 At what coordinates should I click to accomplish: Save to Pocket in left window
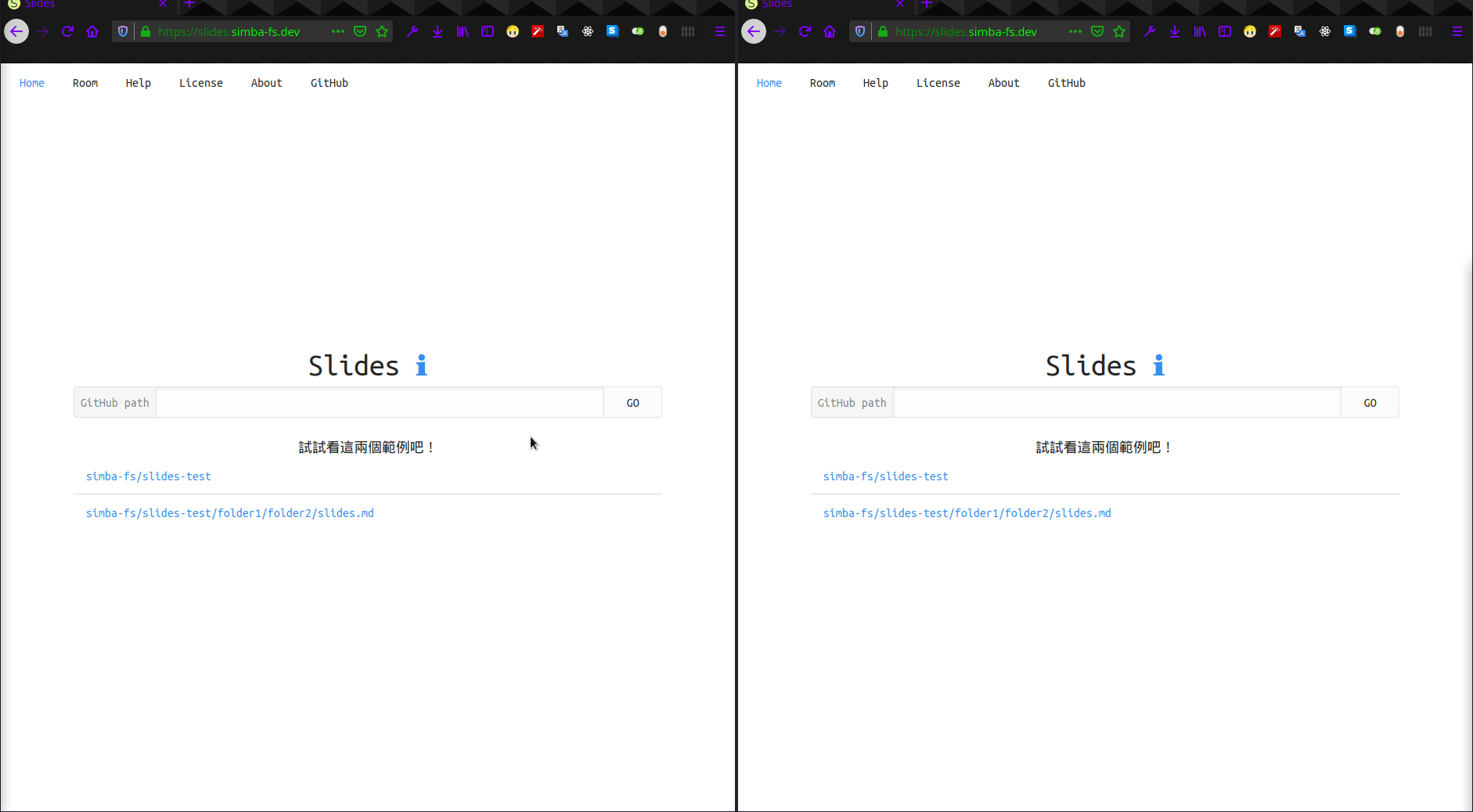pos(360,31)
